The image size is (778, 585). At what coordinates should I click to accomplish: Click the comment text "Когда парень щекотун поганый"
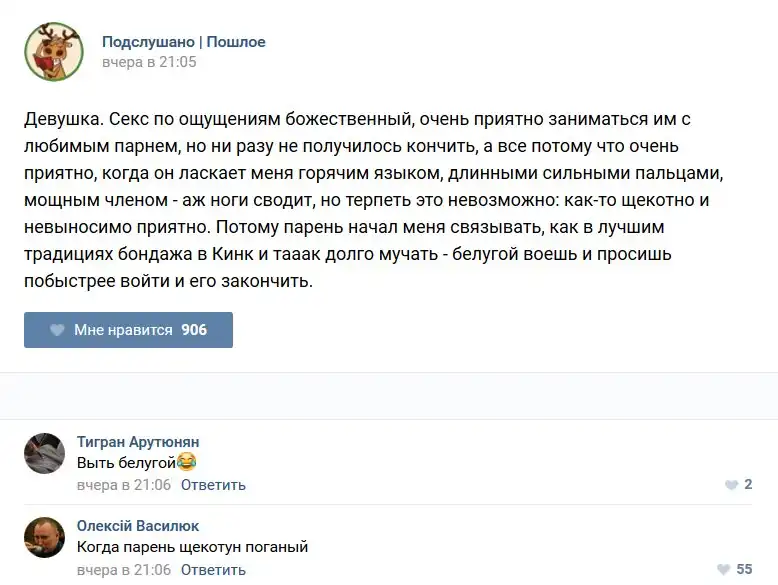click(x=192, y=547)
